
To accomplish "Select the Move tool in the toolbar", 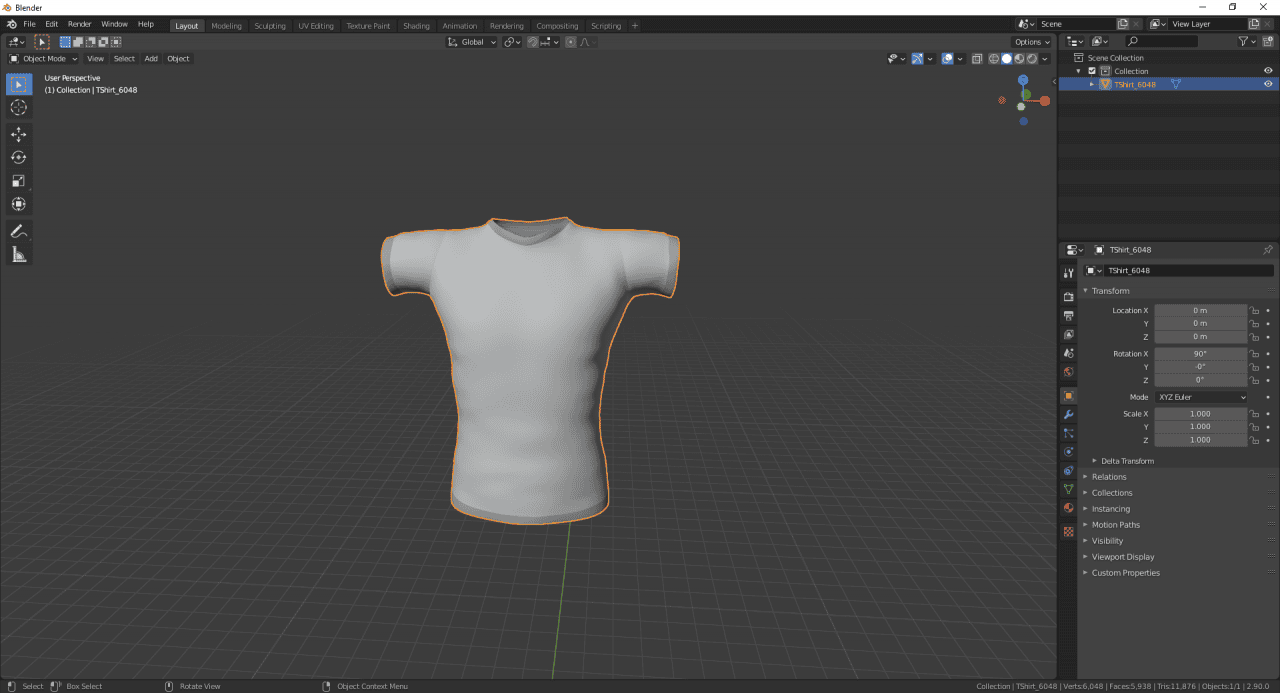I will (x=18, y=133).
